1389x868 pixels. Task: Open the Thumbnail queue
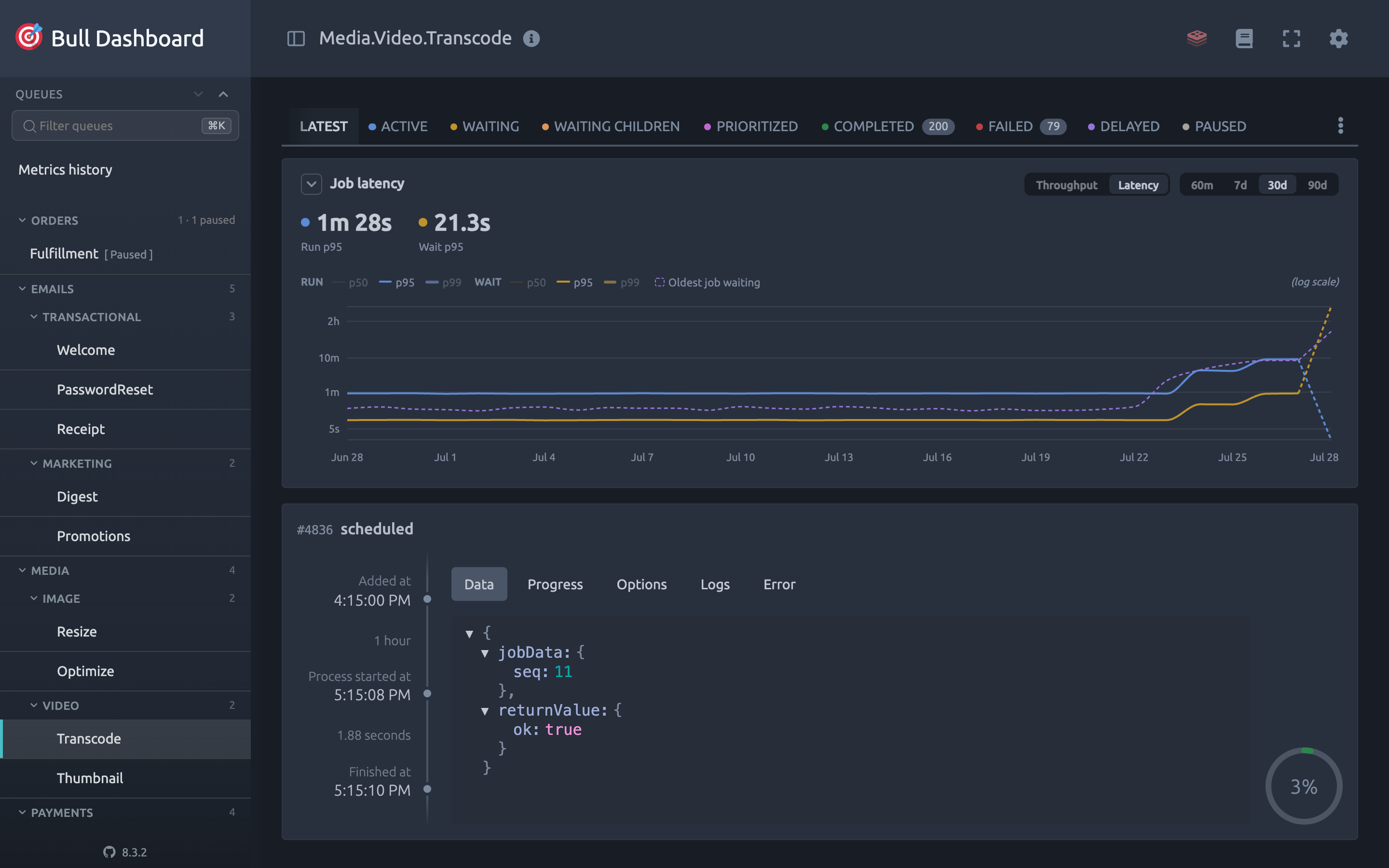(125, 778)
